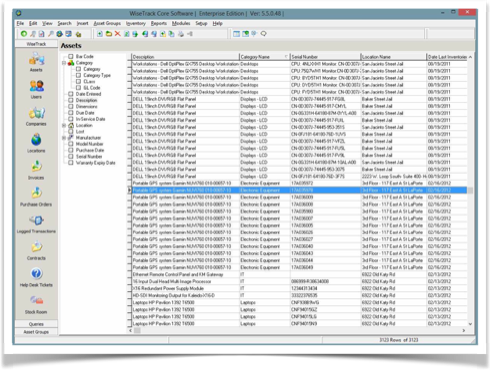The width and height of the screenshot is (490, 370).
Task: Expand the Location tree node
Action: pyautogui.click(x=64, y=125)
